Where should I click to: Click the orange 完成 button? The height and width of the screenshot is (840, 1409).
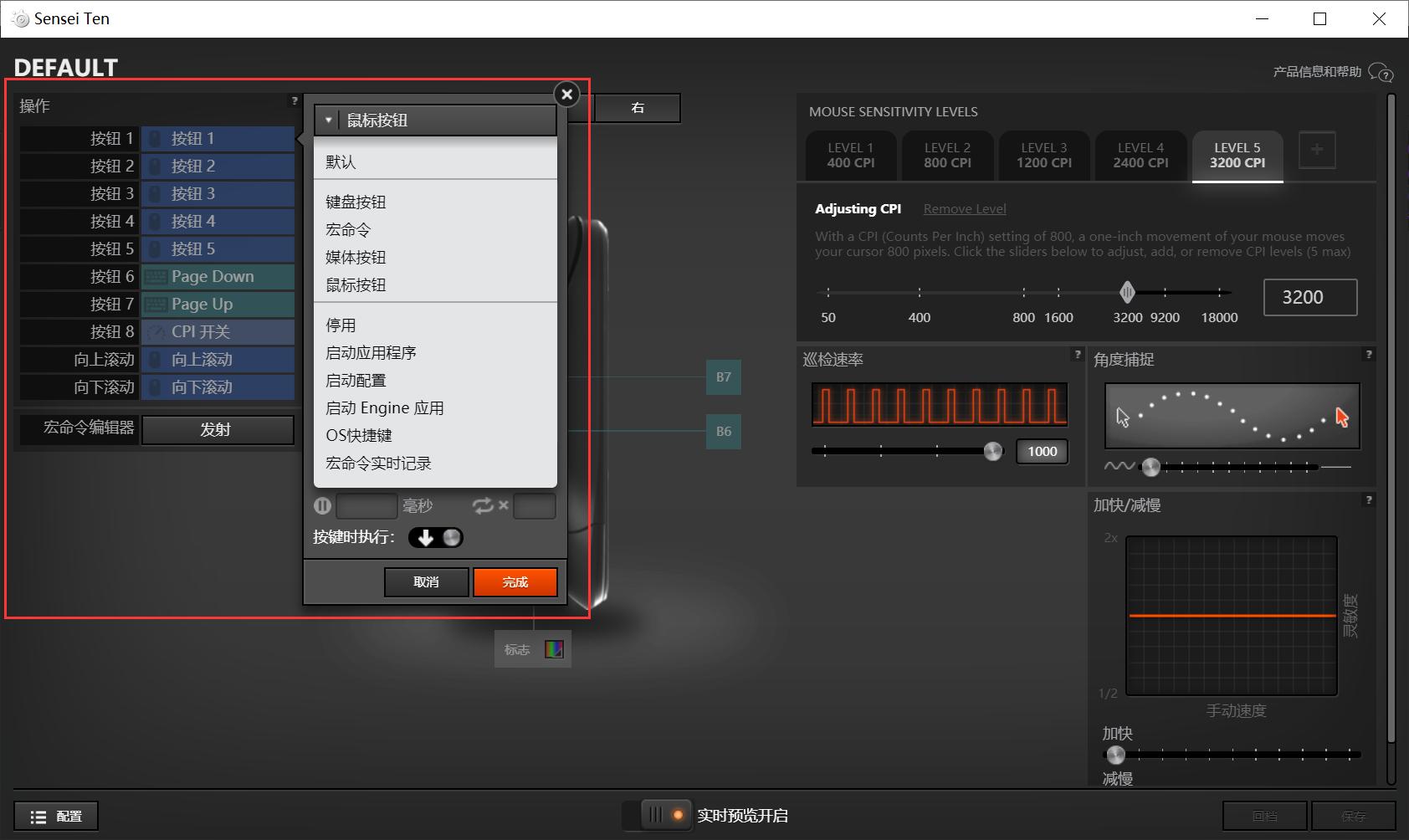click(x=515, y=581)
